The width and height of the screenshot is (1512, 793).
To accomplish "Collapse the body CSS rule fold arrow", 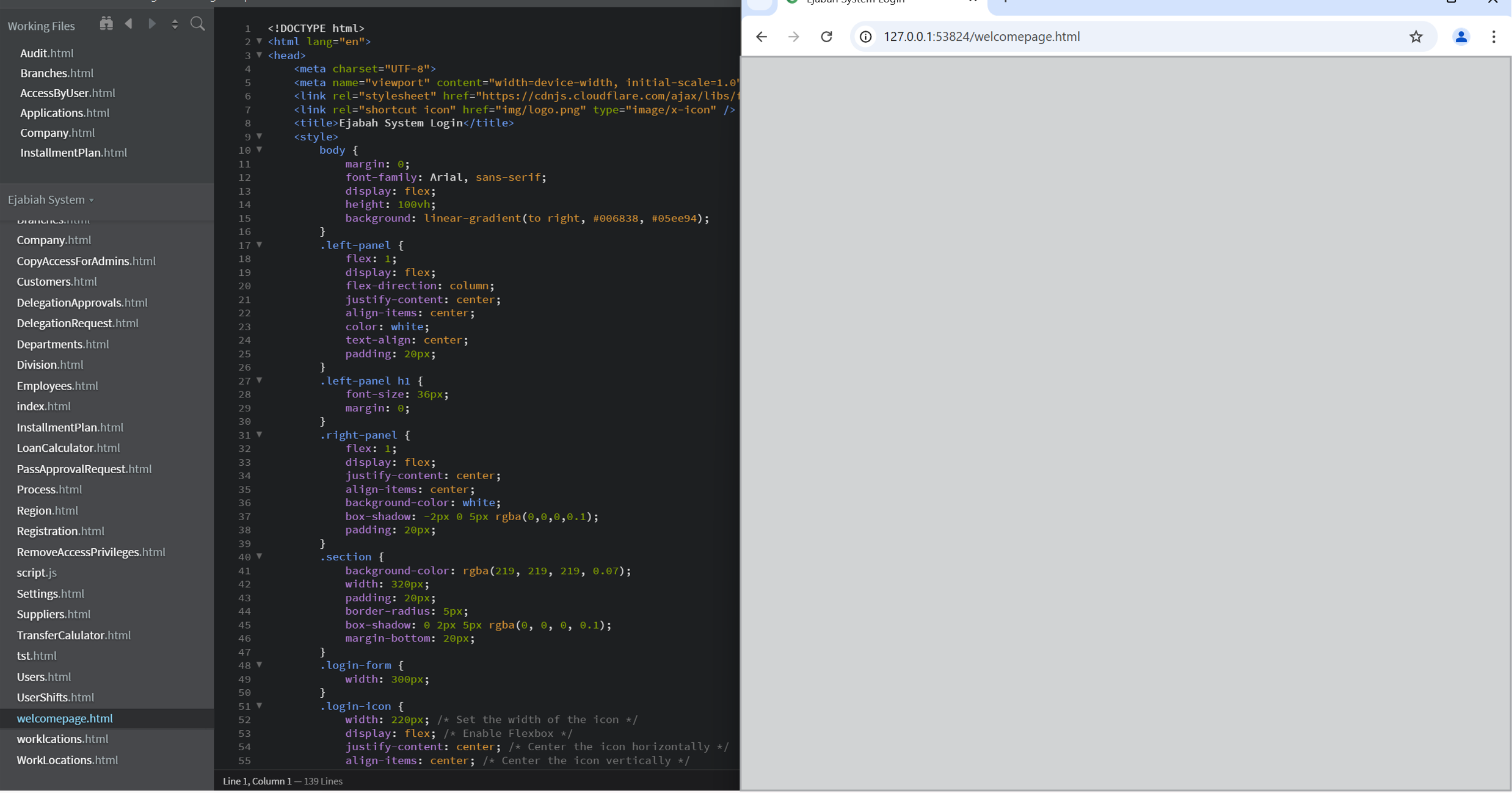I will (x=260, y=150).
